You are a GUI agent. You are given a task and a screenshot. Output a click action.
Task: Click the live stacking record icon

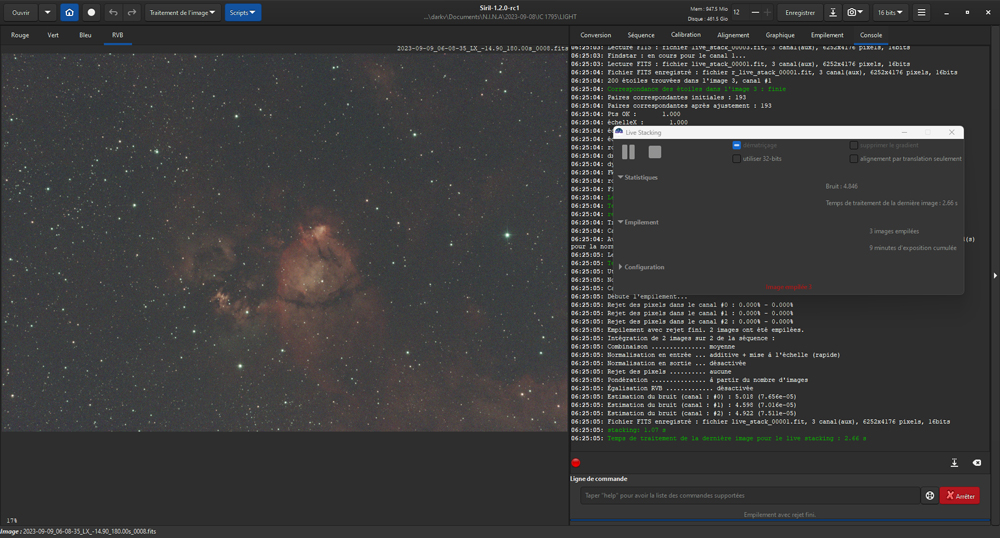click(91, 13)
